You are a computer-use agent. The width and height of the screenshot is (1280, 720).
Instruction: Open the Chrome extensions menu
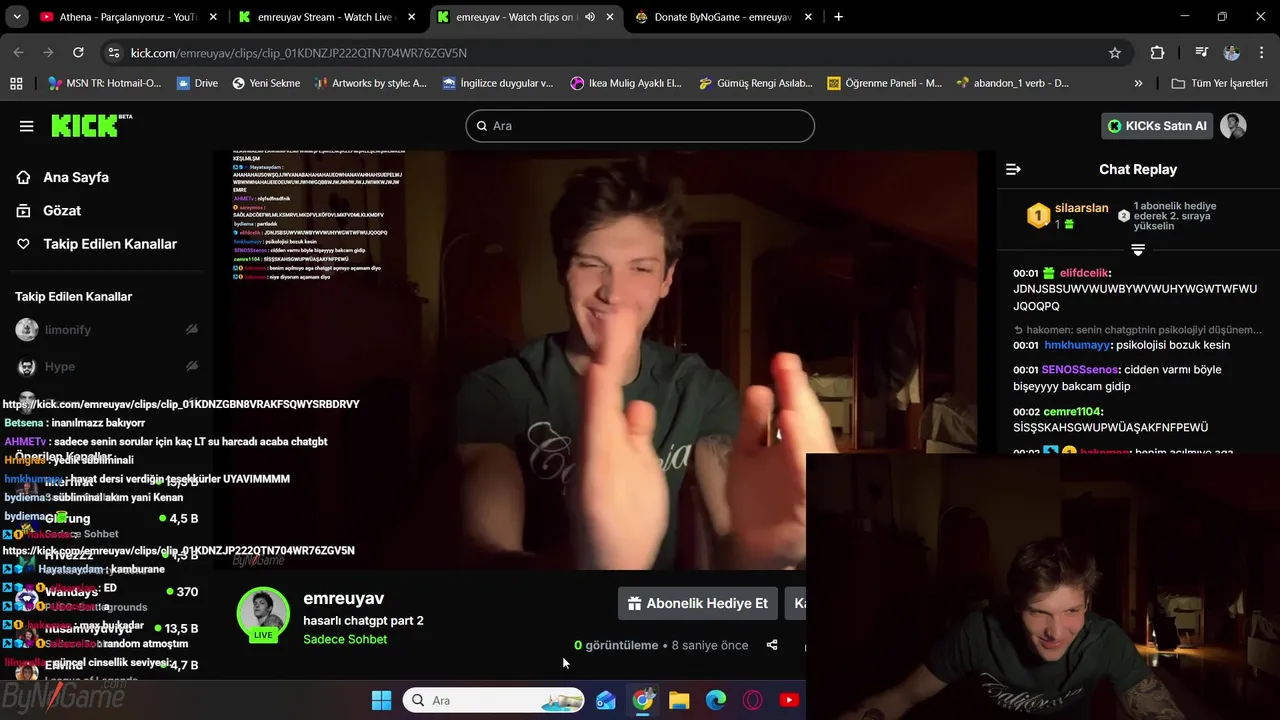tap(1157, 53)
